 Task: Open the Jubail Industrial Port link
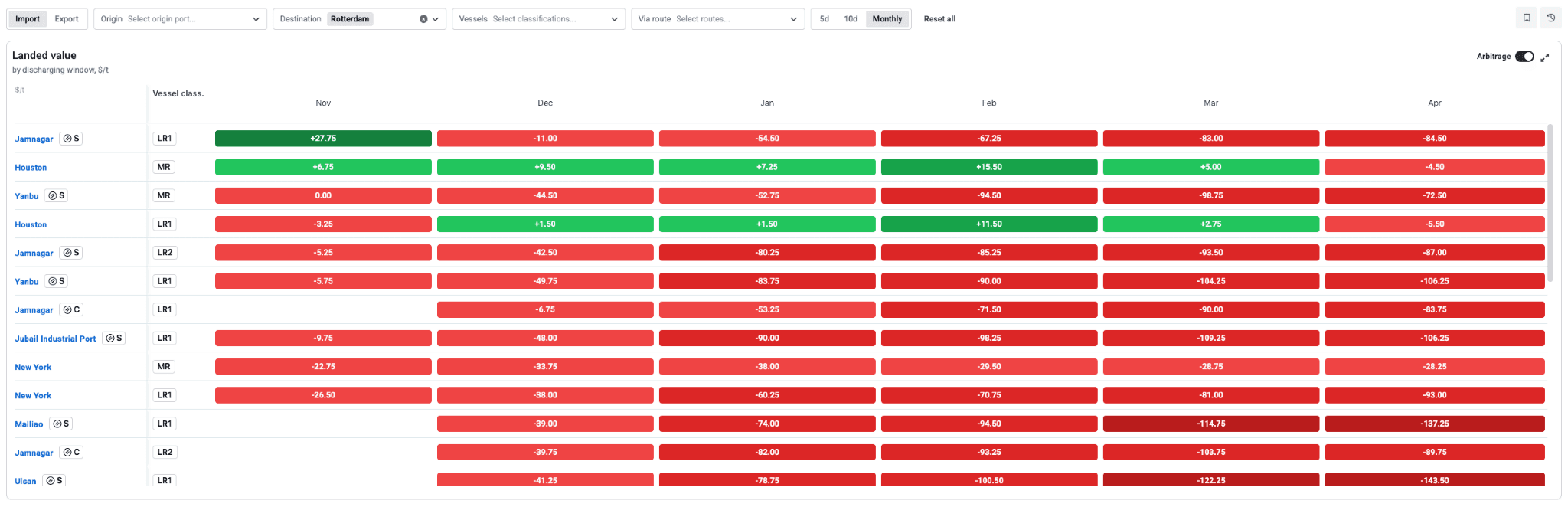click(55, 339)
